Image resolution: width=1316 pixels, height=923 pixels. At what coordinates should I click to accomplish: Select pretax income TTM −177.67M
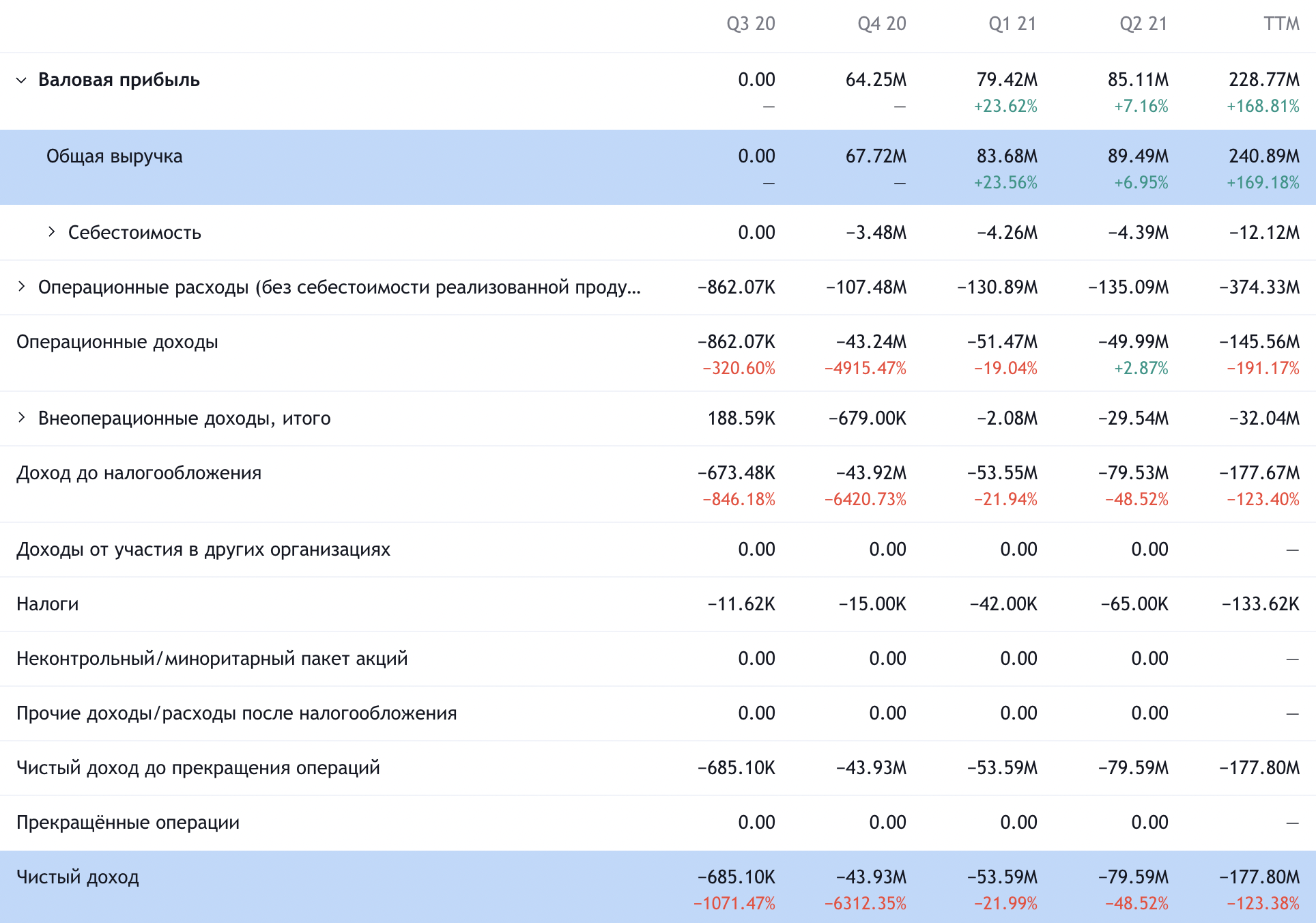pos(1259,473)
